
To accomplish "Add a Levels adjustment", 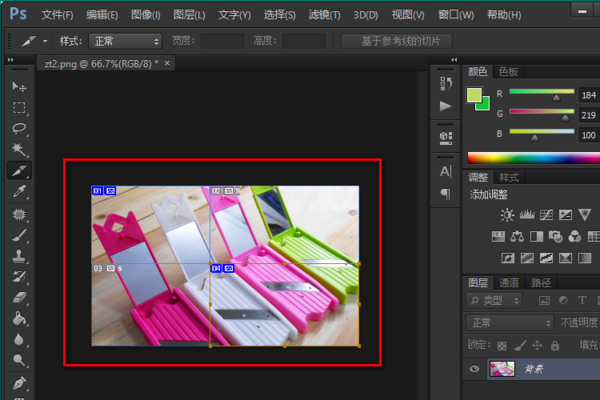I will (x=527, y=215).
